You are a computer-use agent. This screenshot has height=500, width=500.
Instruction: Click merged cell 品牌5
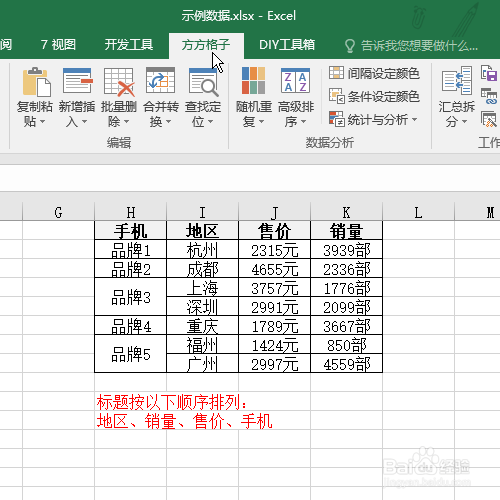[130, 354]
